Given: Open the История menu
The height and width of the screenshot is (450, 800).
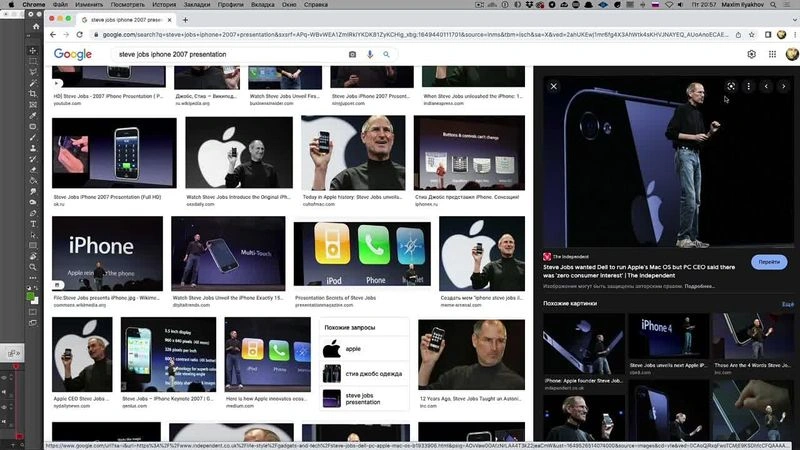Looking at the screenshot, I should [164, 5].
